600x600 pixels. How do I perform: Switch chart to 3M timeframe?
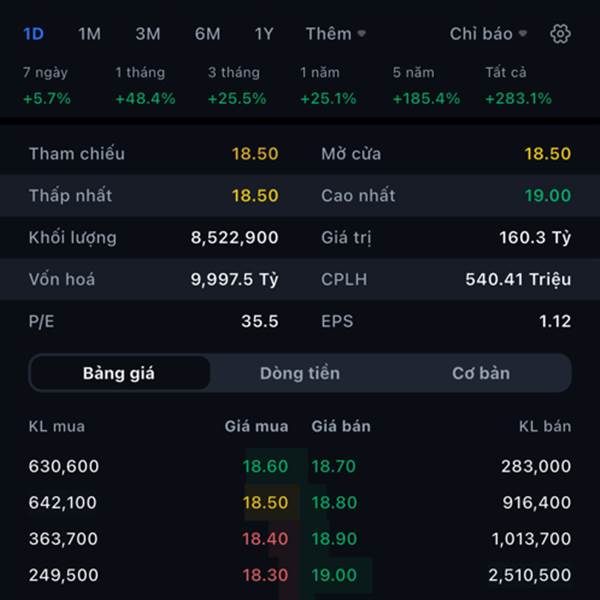(x=148, y=34)
